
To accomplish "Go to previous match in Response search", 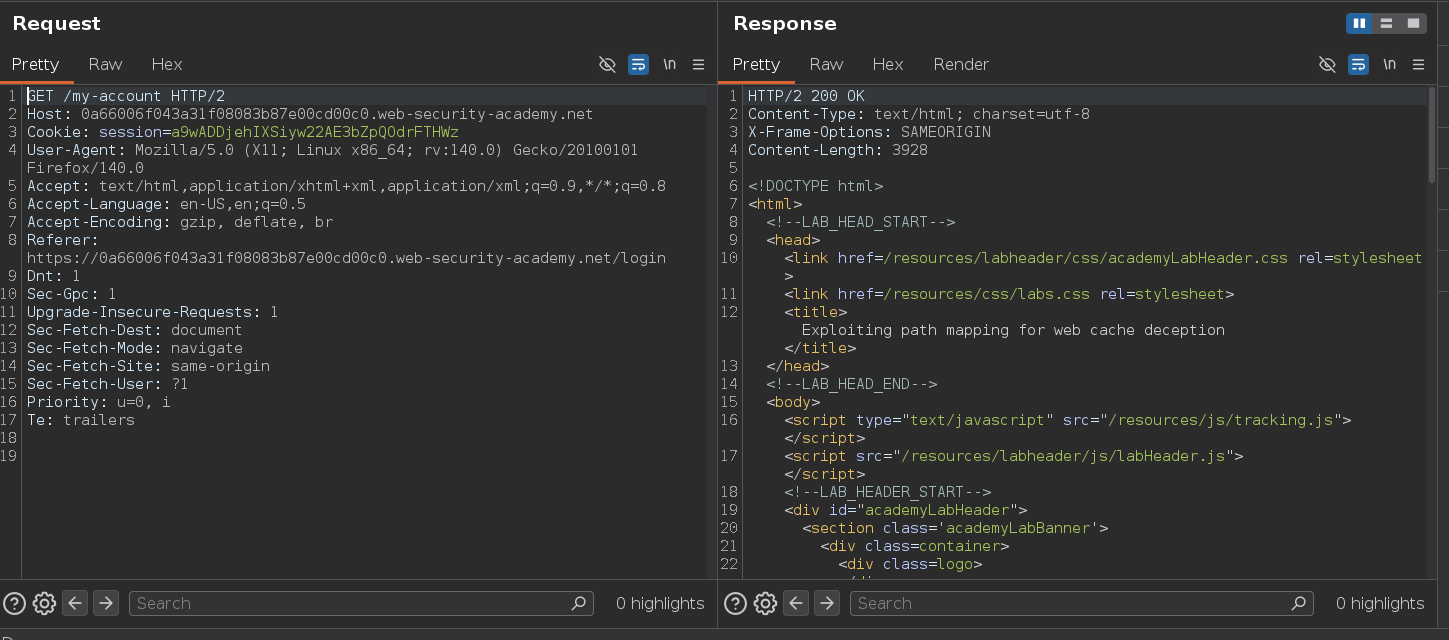I will [x=796, y=603].
